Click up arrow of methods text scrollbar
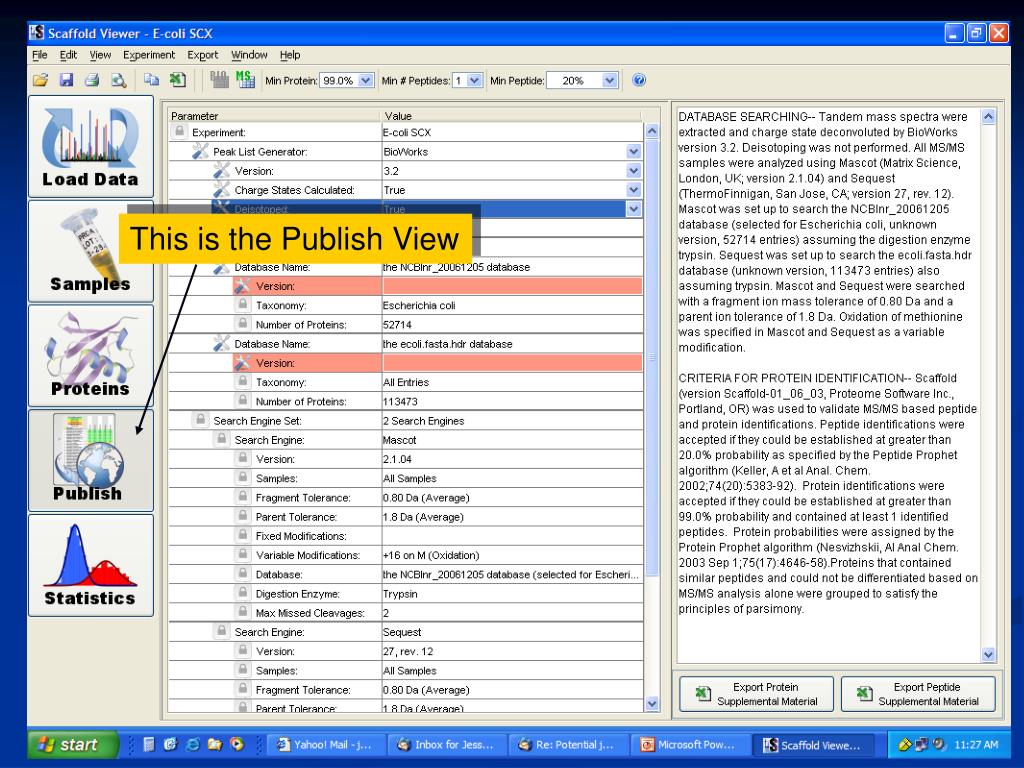 (988, 116)
